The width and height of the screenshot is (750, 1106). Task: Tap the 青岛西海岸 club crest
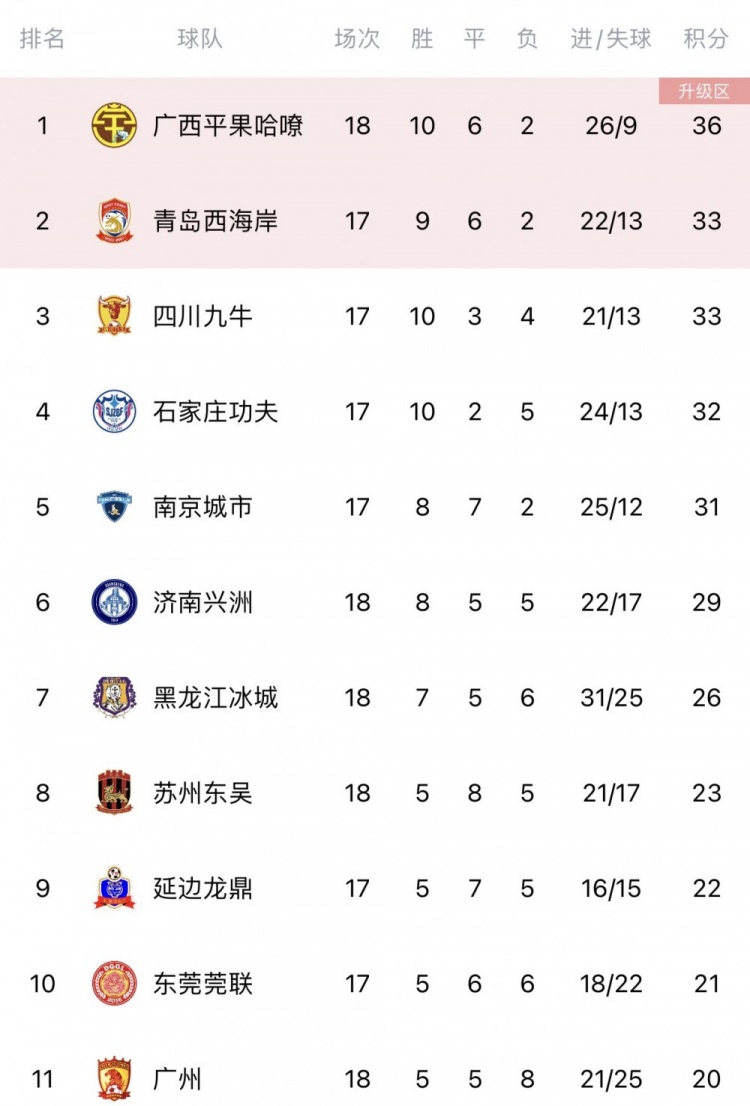114,221
